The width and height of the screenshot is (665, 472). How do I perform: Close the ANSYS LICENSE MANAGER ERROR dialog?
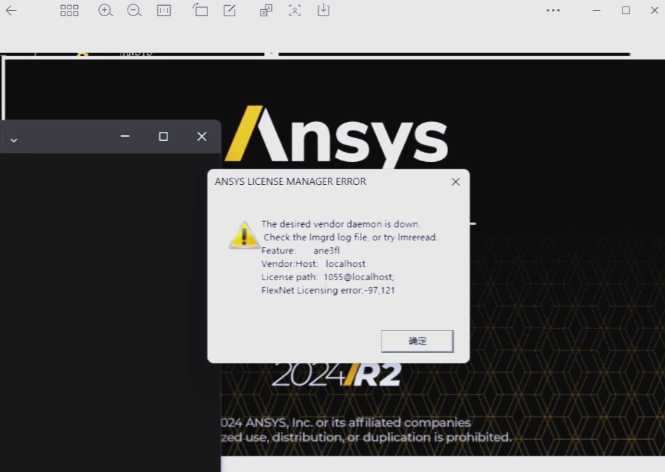click(x=455, y=182)
